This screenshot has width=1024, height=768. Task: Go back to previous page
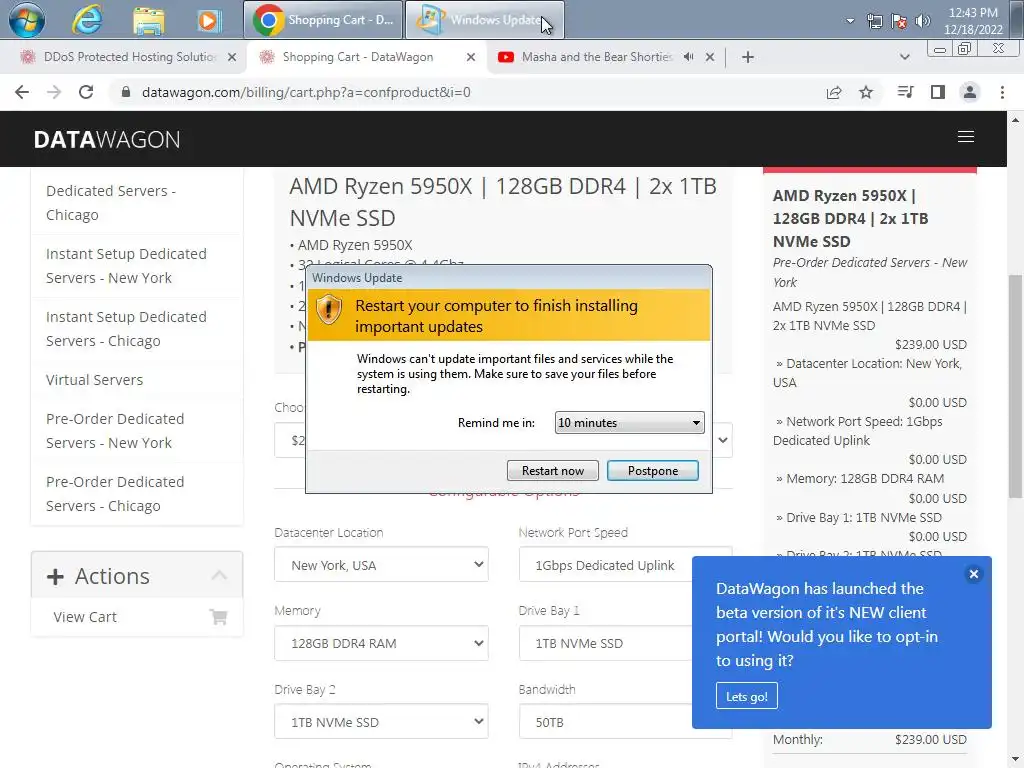coord(22,92)
